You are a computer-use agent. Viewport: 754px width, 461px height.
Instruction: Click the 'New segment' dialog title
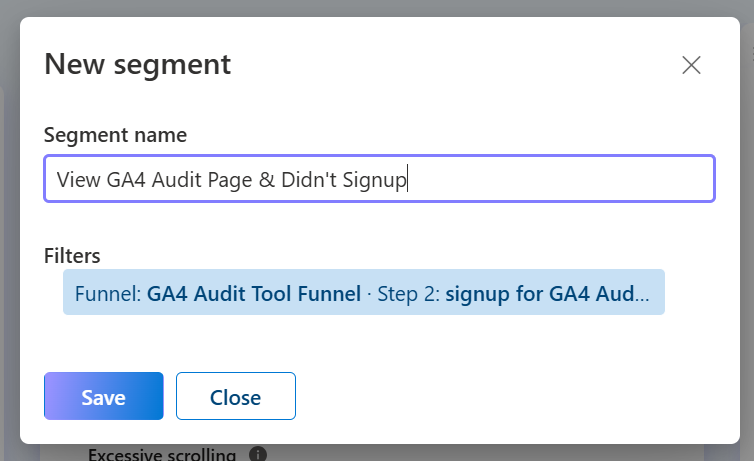(x=138, y=64)
